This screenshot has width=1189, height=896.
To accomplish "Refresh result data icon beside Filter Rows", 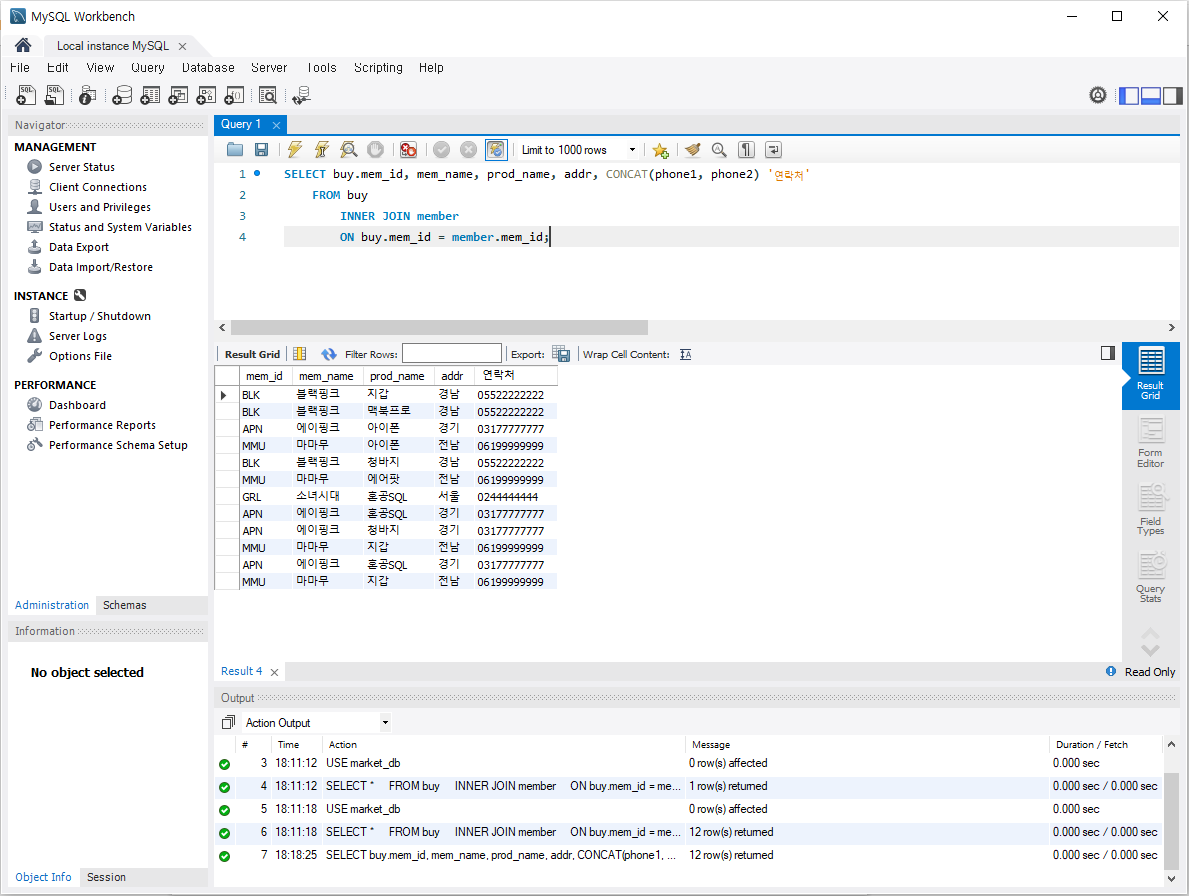I will [328, 354].
